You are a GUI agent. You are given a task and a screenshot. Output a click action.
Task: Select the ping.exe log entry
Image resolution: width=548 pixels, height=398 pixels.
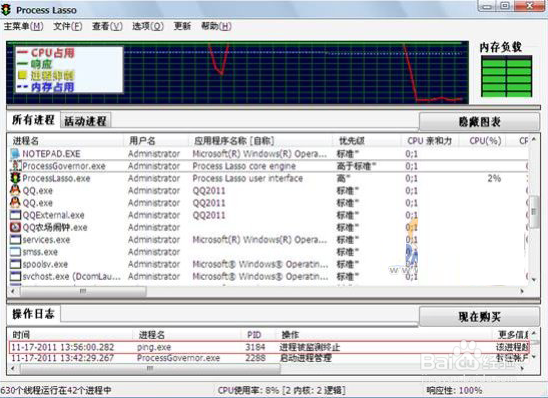pyautogui.click(x=269, y=347)
